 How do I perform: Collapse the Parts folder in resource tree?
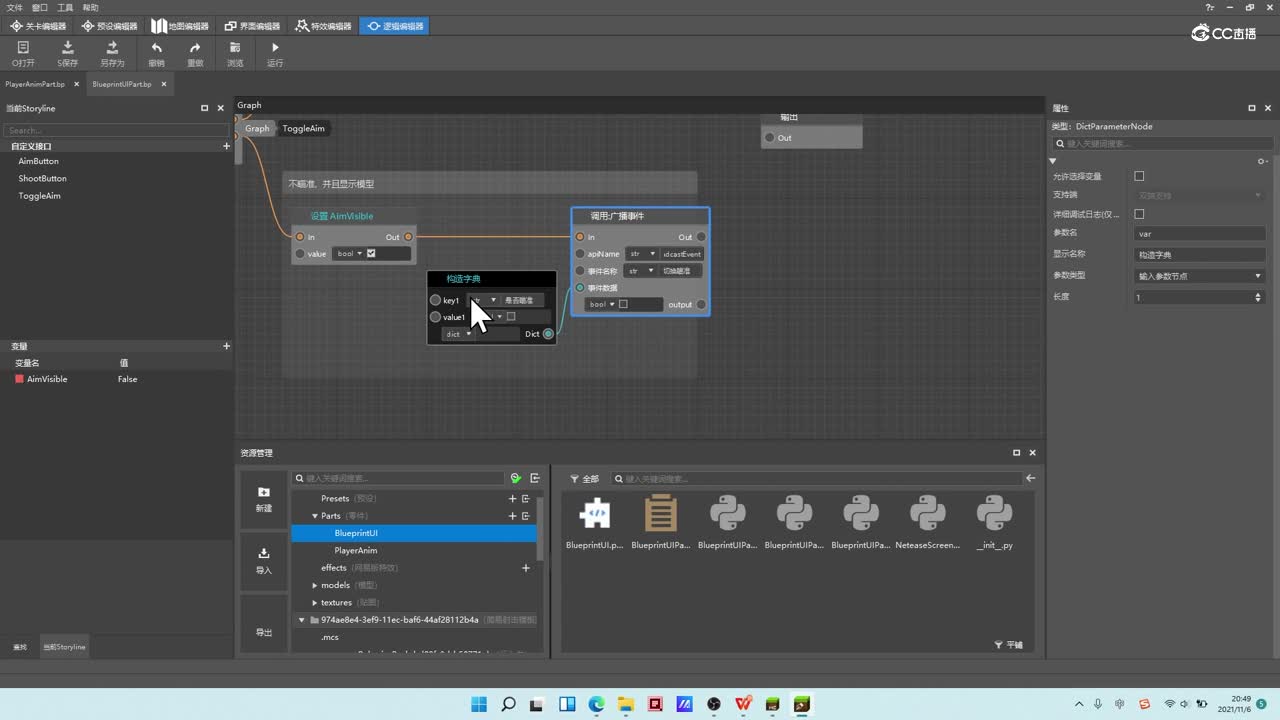click(x=315, y=516)
